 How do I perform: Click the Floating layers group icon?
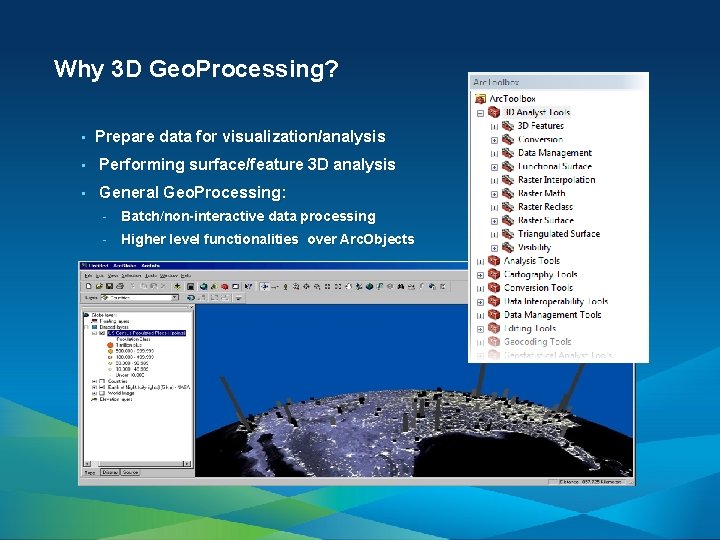click(94, 321)
